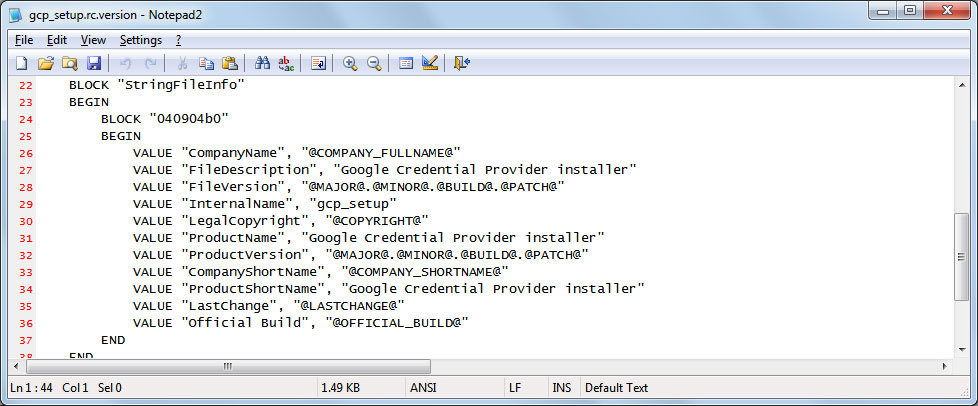Click line number 37 in the margin
Screen dimensions: 978x406
(26, 341)
